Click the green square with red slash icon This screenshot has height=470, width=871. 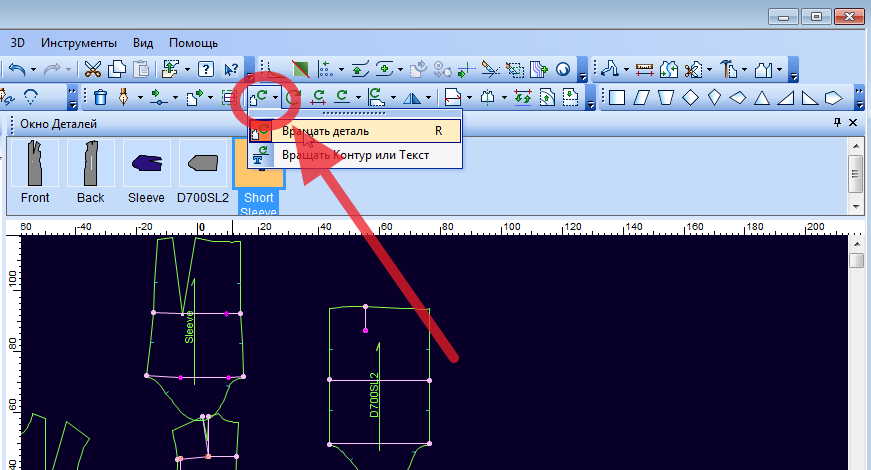click(300, 69)
